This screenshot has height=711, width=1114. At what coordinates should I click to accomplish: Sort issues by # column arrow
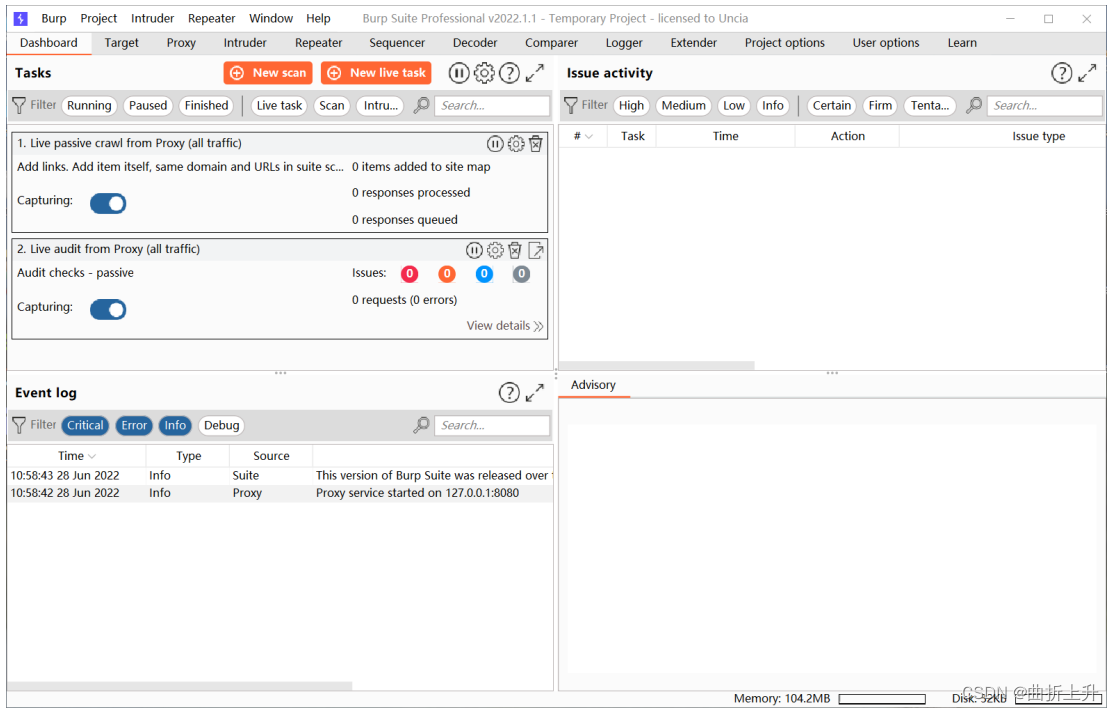(x=588, y=136)
